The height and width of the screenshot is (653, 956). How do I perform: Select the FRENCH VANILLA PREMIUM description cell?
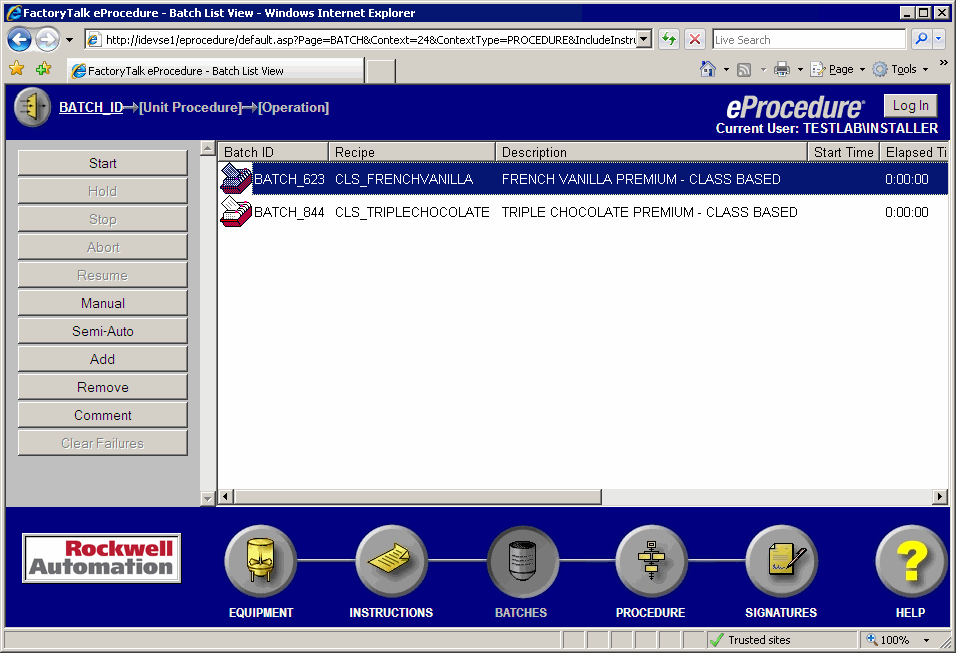tap(641, 179)
